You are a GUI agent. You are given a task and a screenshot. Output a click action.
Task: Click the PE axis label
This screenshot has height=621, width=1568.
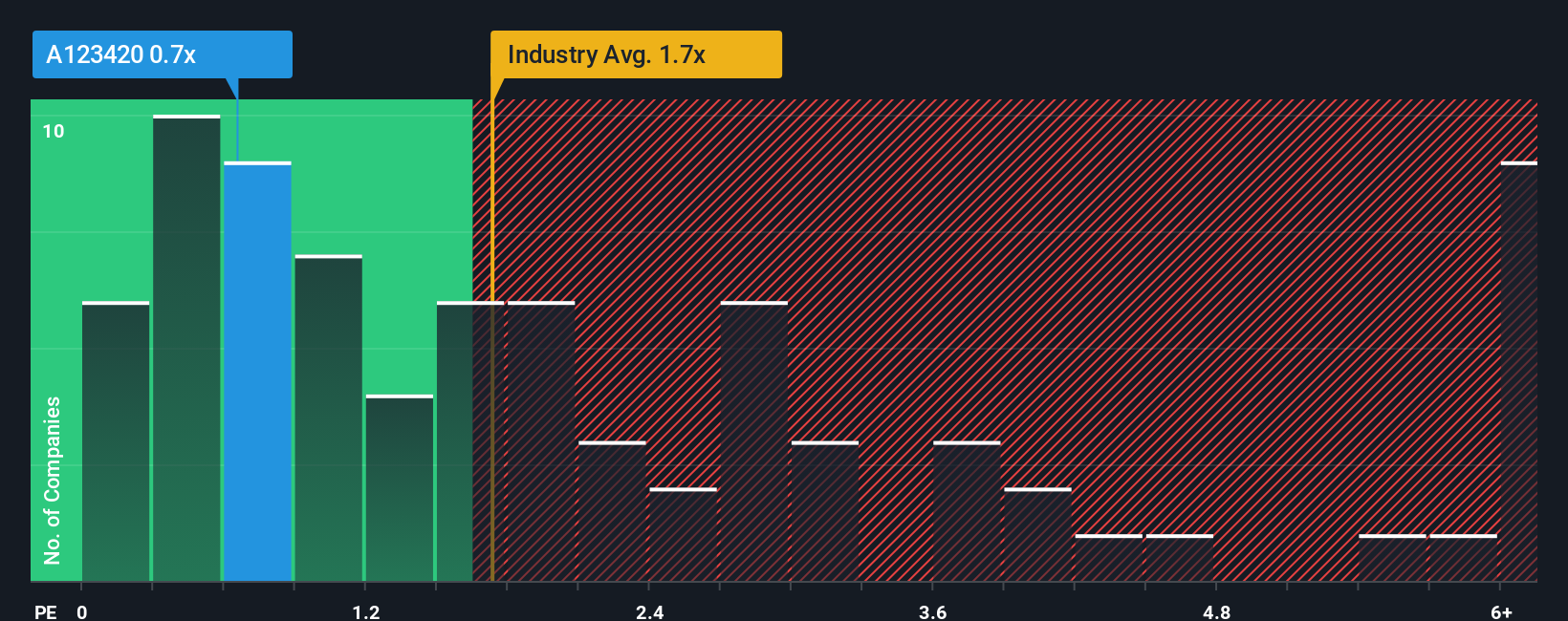pos(46,611)
